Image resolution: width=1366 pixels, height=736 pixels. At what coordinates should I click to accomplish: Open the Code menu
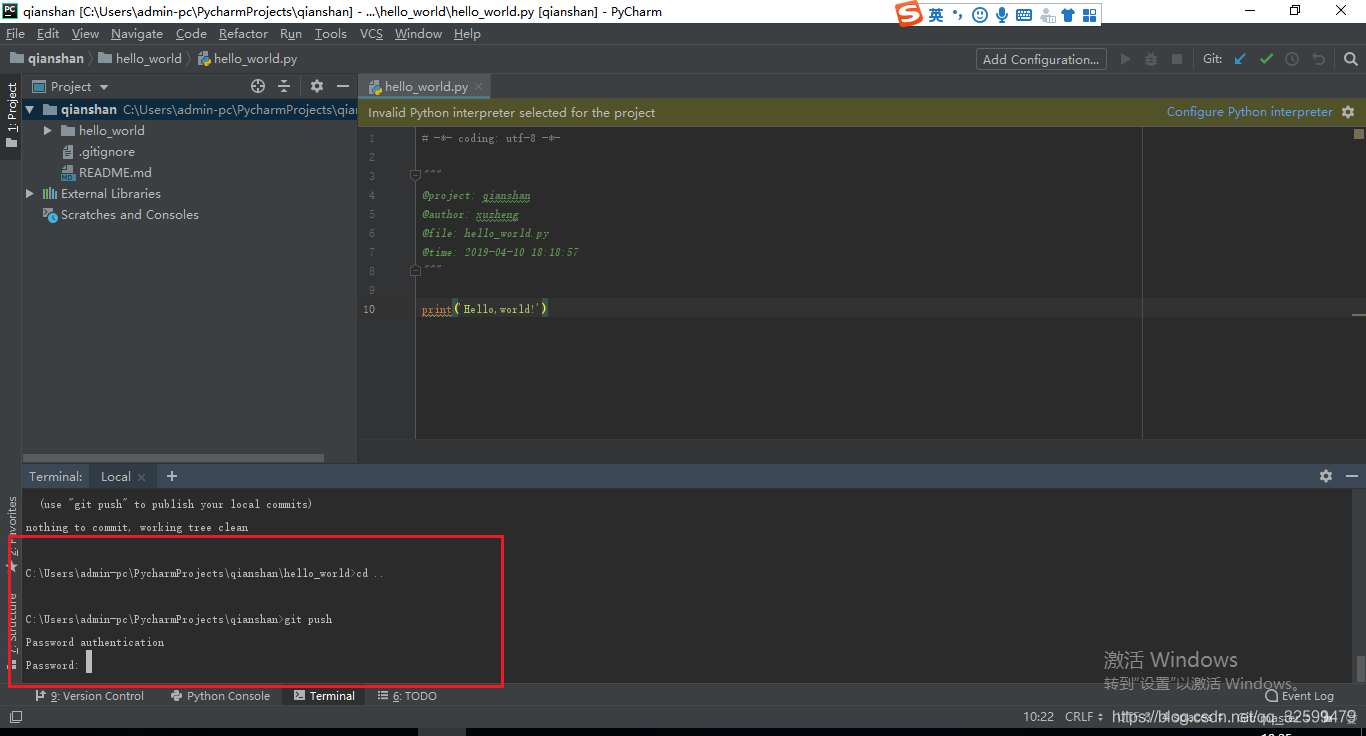tap(191, 33)
